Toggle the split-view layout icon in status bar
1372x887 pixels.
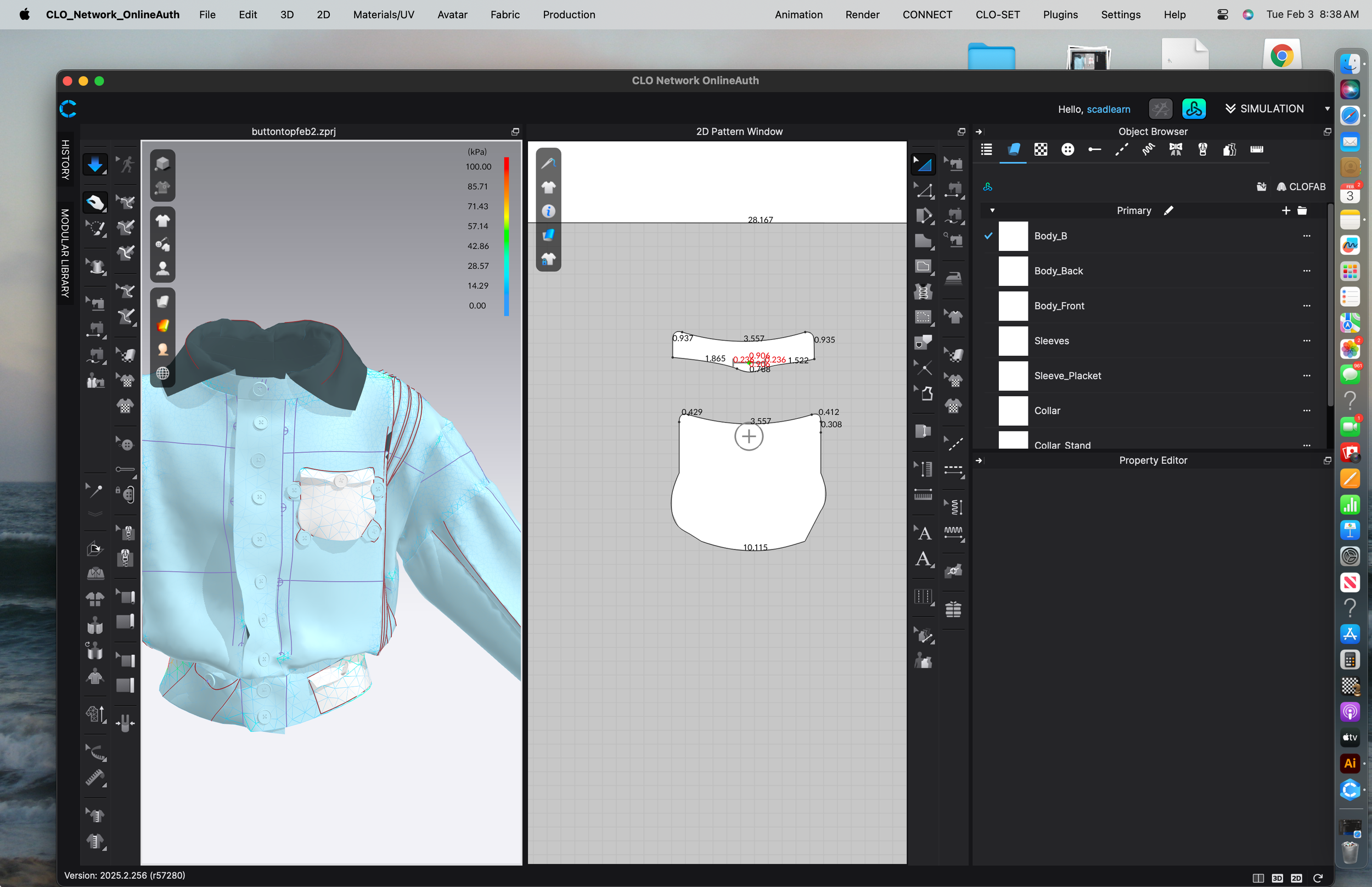click(x=1258, y=878)
